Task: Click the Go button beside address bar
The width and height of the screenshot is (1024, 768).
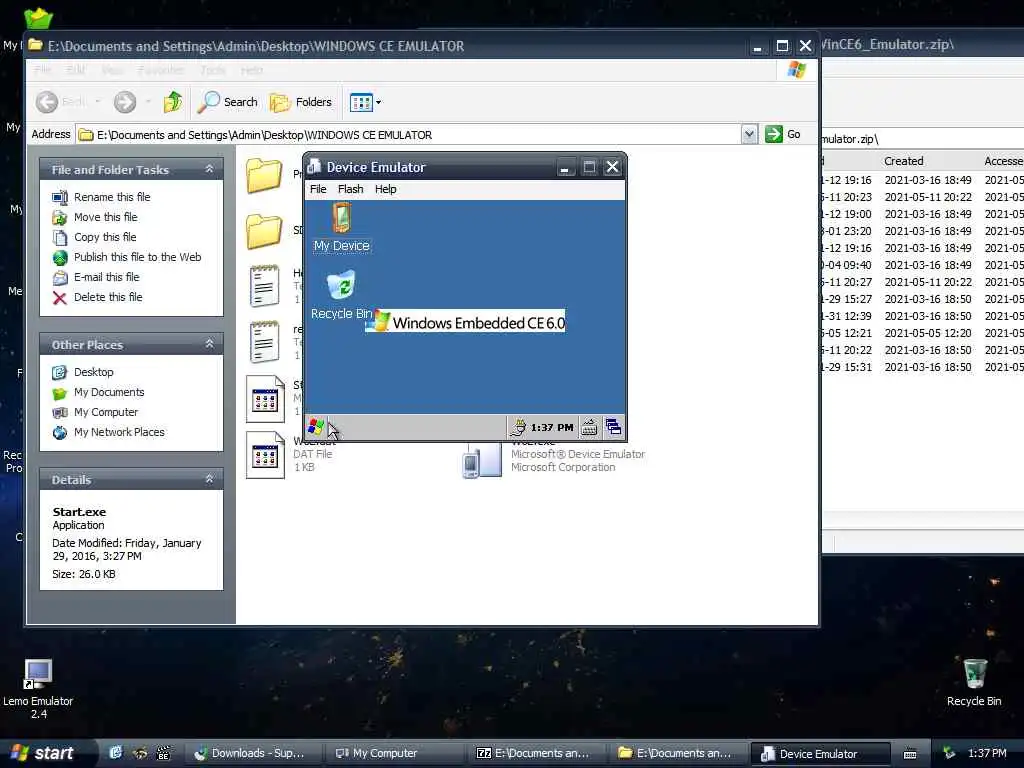Action: pyautogui.click(x=783, y=135)
